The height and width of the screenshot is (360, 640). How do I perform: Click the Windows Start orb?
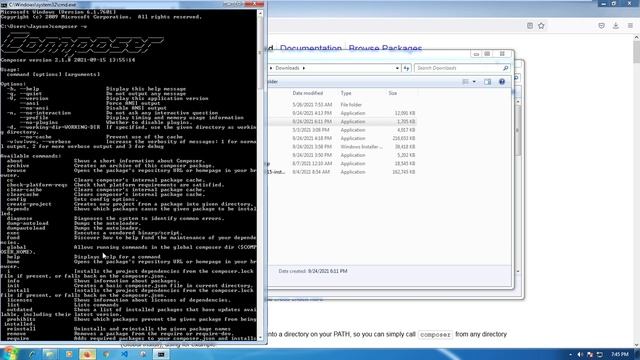(10, 354)
